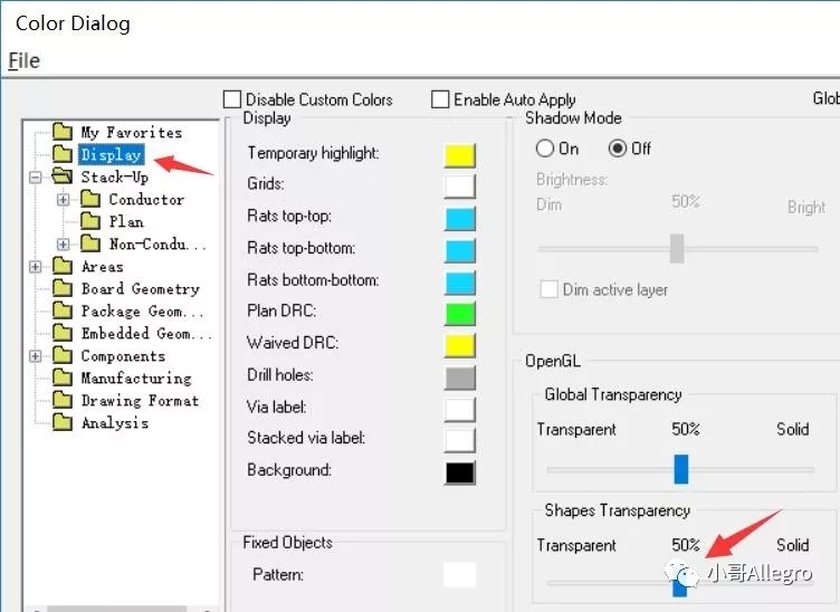Click the Plan folder icon
Screen dimensions: 840x612
pos(90,221)
